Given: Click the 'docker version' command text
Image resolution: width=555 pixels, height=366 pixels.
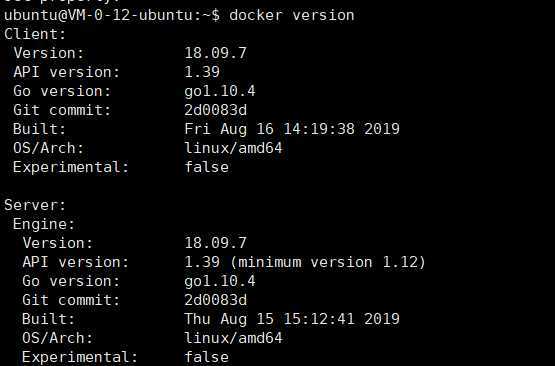Looking at the screenshot, I should [x=292, y=16].
